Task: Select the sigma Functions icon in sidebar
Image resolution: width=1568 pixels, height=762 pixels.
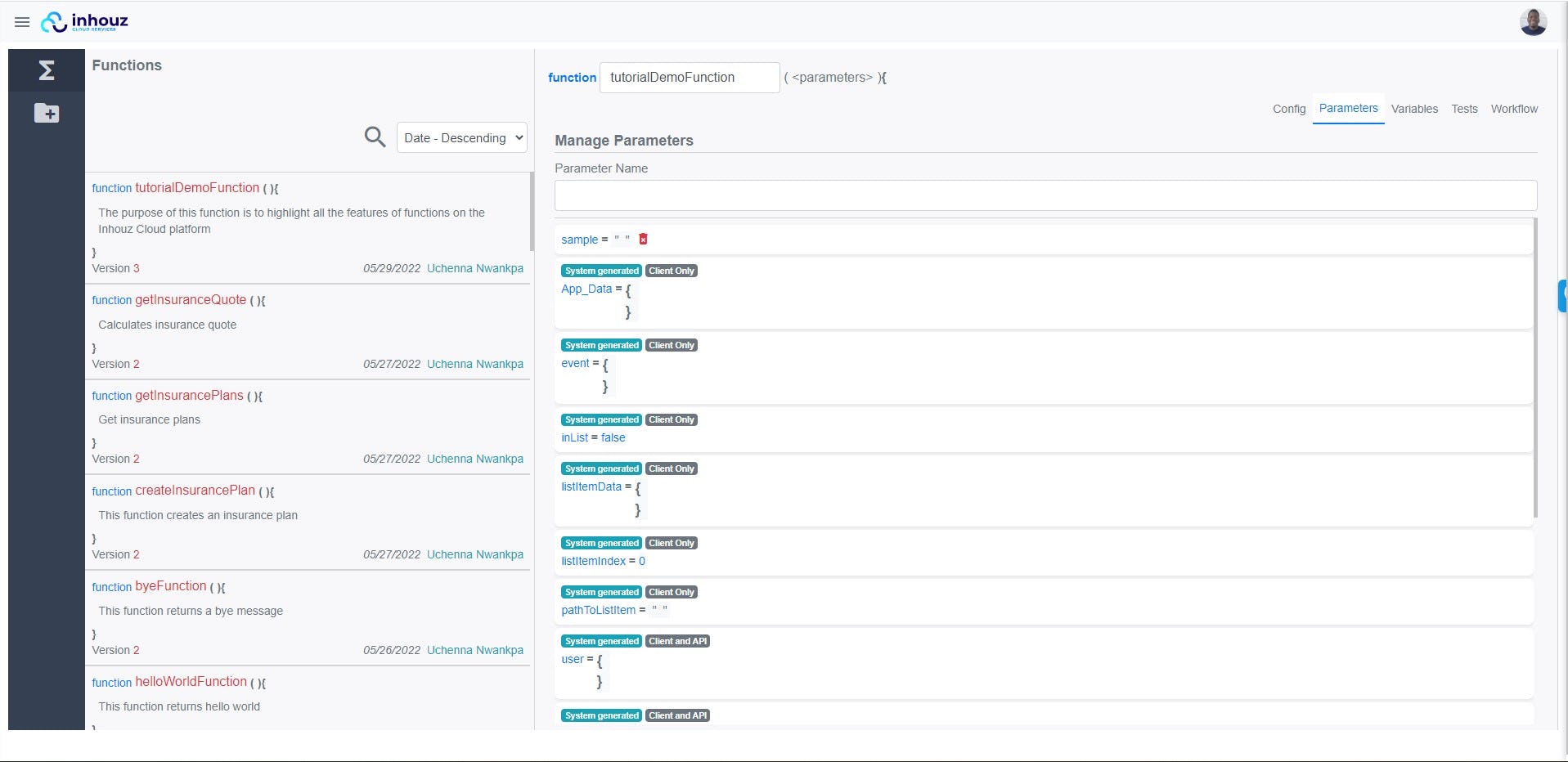Action: coord(47,70)
